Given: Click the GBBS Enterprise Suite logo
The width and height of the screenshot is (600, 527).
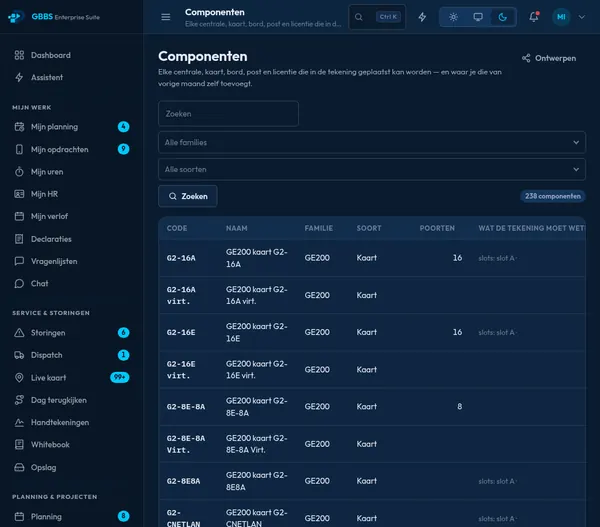Looking at the screenshot, I should click(x=54, y=17).
